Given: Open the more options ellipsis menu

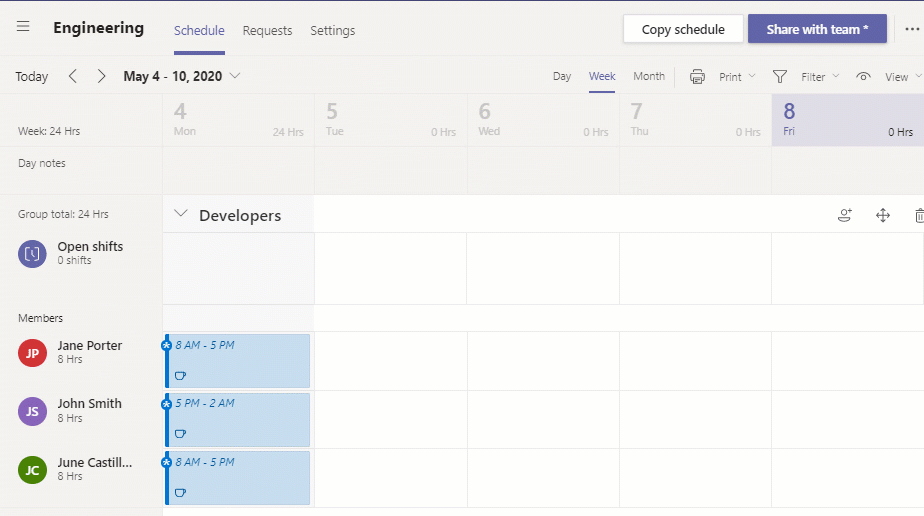Looking at the screenshot, I should [x=912, y=29].
